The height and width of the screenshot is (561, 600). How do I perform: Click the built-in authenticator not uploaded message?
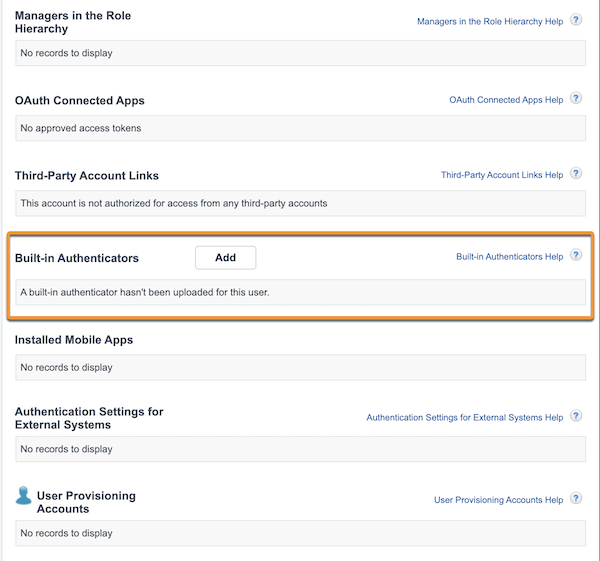pos(300,293)
